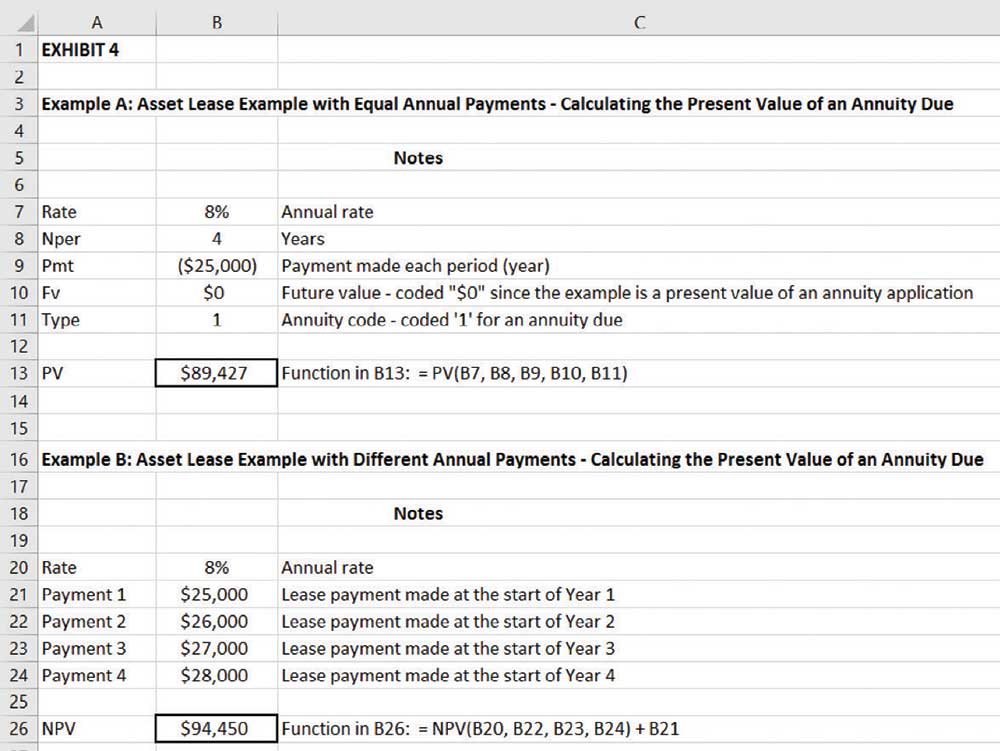Screen dimensions: 1000x751
Task: Click the Year 2 lease payment note
Action: 448,622
